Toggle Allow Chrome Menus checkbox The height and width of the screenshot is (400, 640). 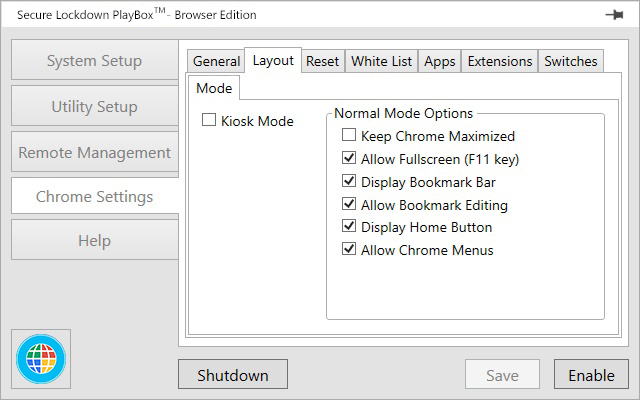click(x=349, y=249)
